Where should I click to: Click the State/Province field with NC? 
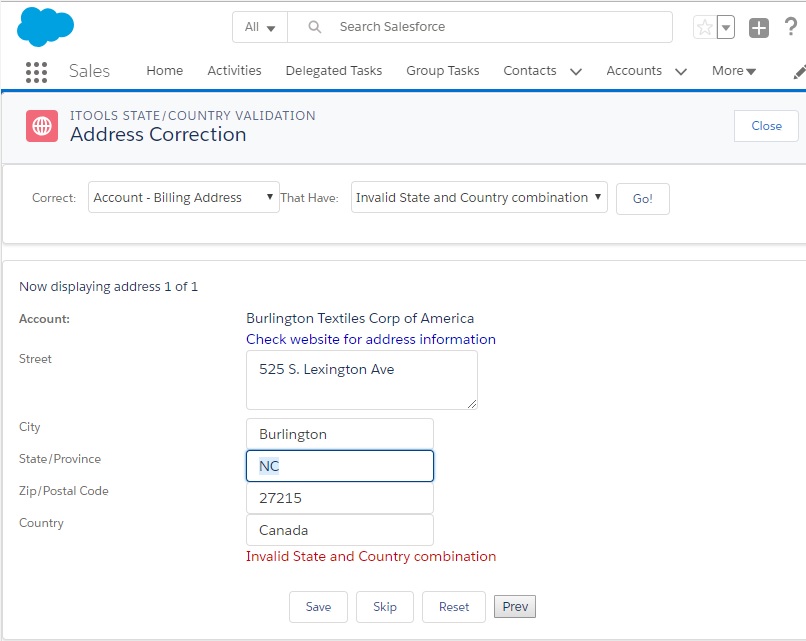click(x=340, y=466)
